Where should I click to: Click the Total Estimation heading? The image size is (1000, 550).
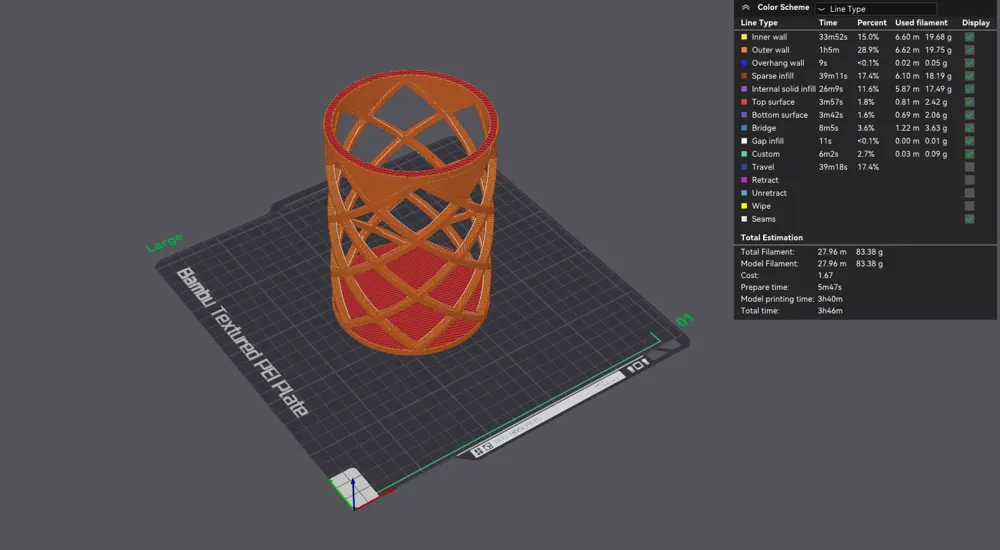click(x=772, y=237)
